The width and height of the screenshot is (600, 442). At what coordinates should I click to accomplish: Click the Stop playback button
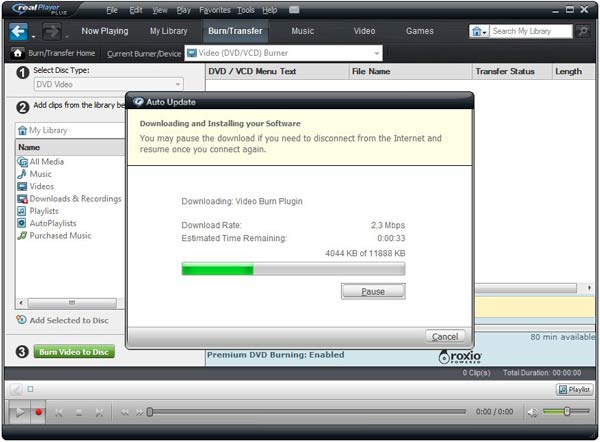click(79, 413)
